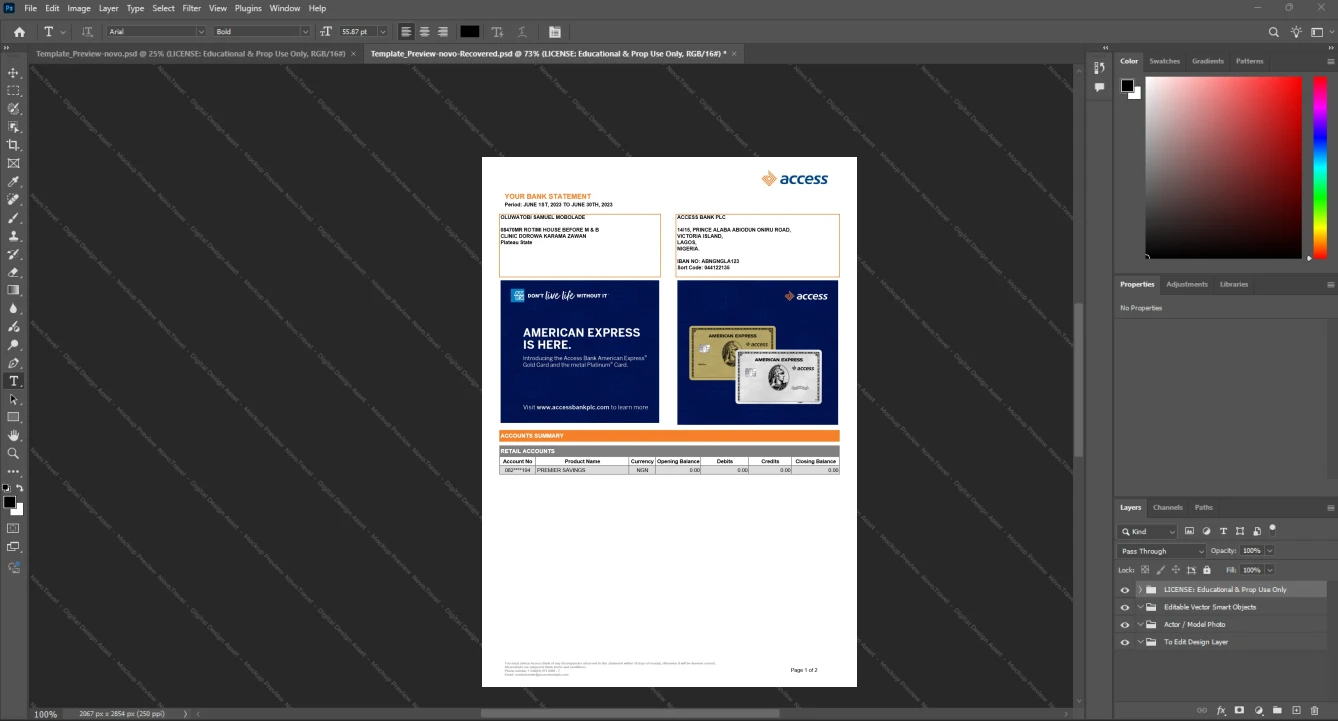The width and height of the screenshot is (1338, 721).
Task: Open the Layer menu
Action: (108, 8)
